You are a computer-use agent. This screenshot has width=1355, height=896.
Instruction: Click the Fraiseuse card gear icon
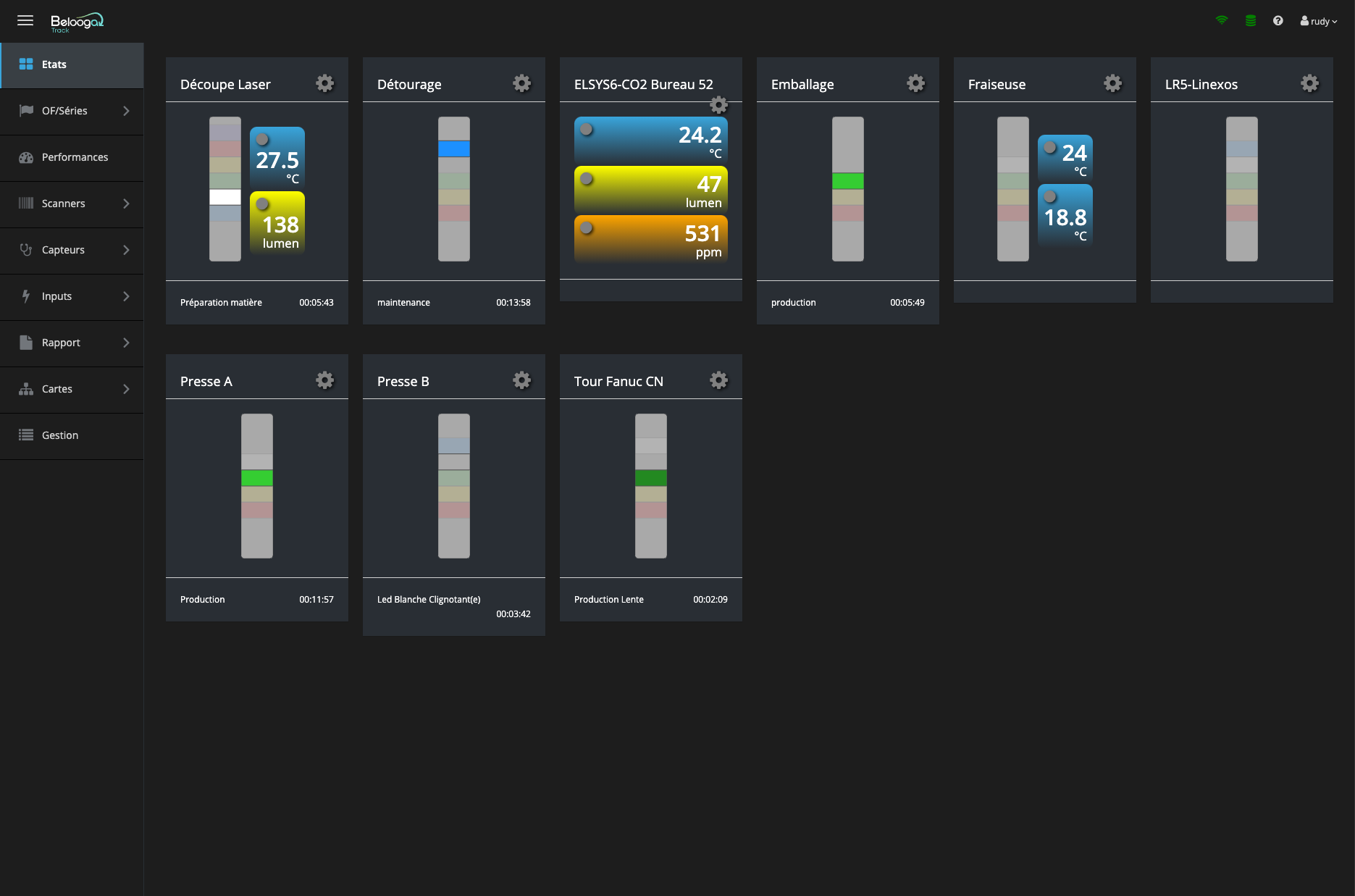(1112, 83)
